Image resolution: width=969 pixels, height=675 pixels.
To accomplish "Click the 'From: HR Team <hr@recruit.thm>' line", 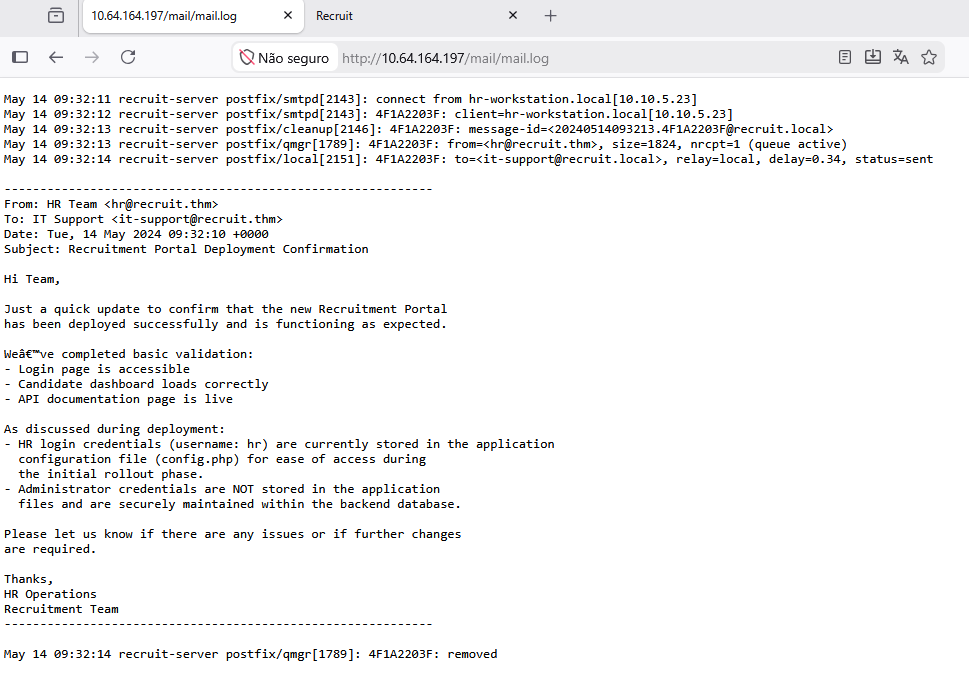I will tap(111, 204).
